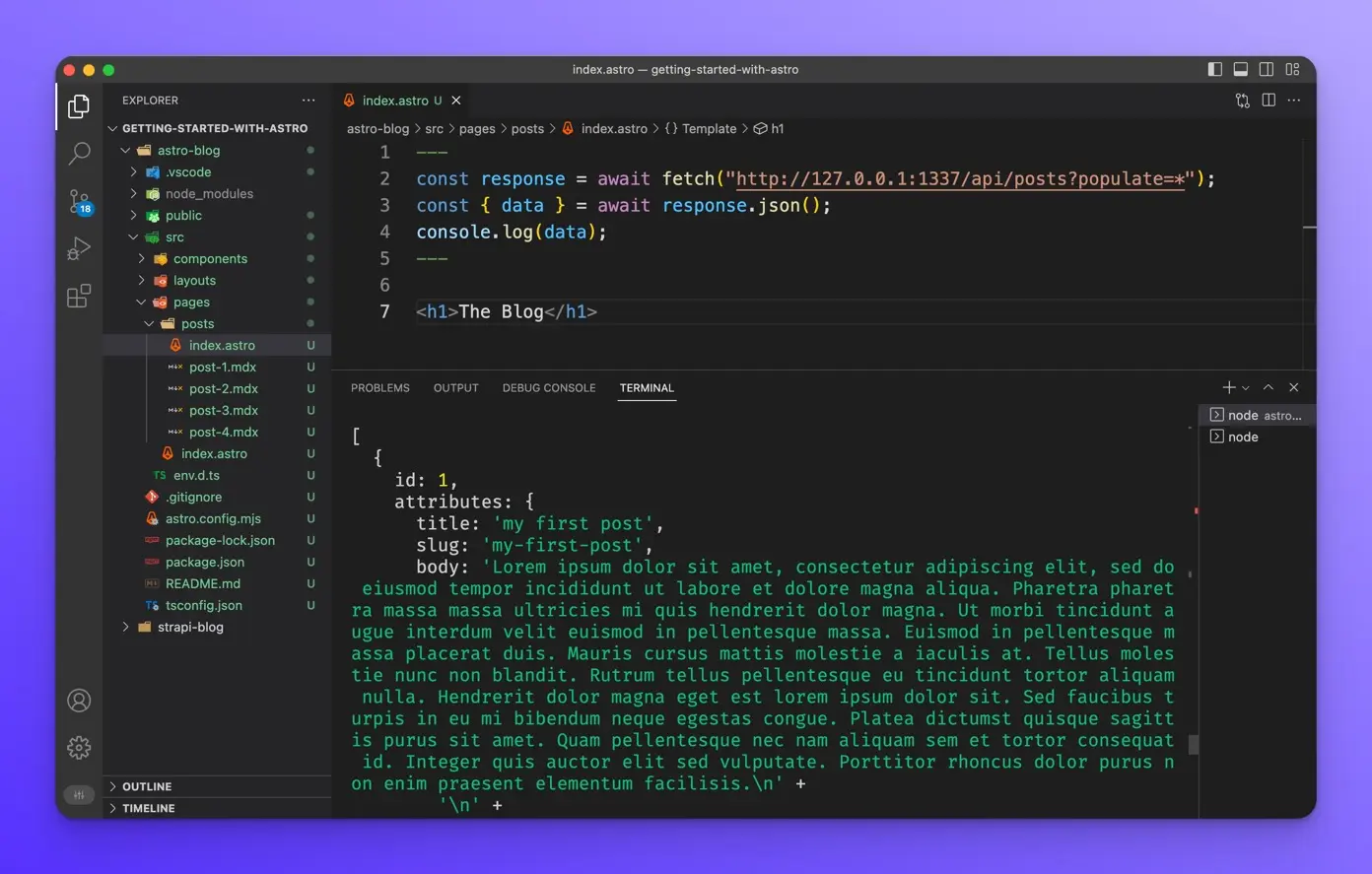1372x874 pixels.
Task: Open the Manage gear icon
Action: coord(79,748)
